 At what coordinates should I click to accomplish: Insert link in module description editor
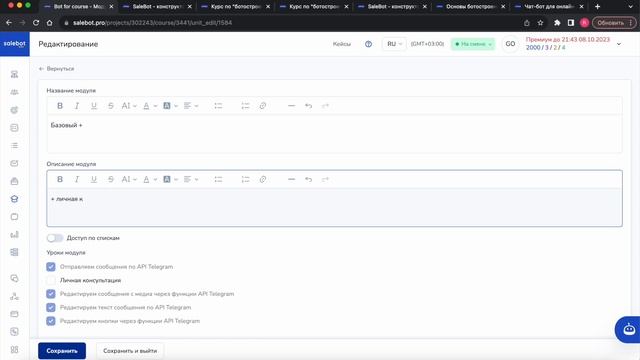(x=263, y=179)
